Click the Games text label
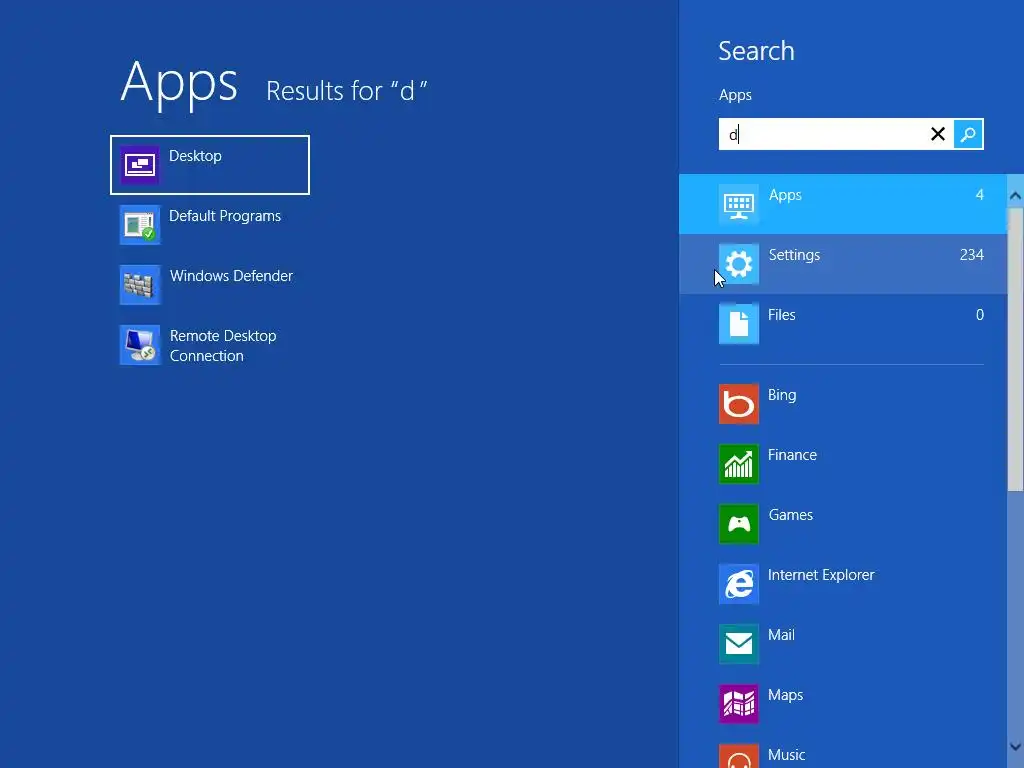This screenshot has width=1024, height=768. tap(790, 515)
